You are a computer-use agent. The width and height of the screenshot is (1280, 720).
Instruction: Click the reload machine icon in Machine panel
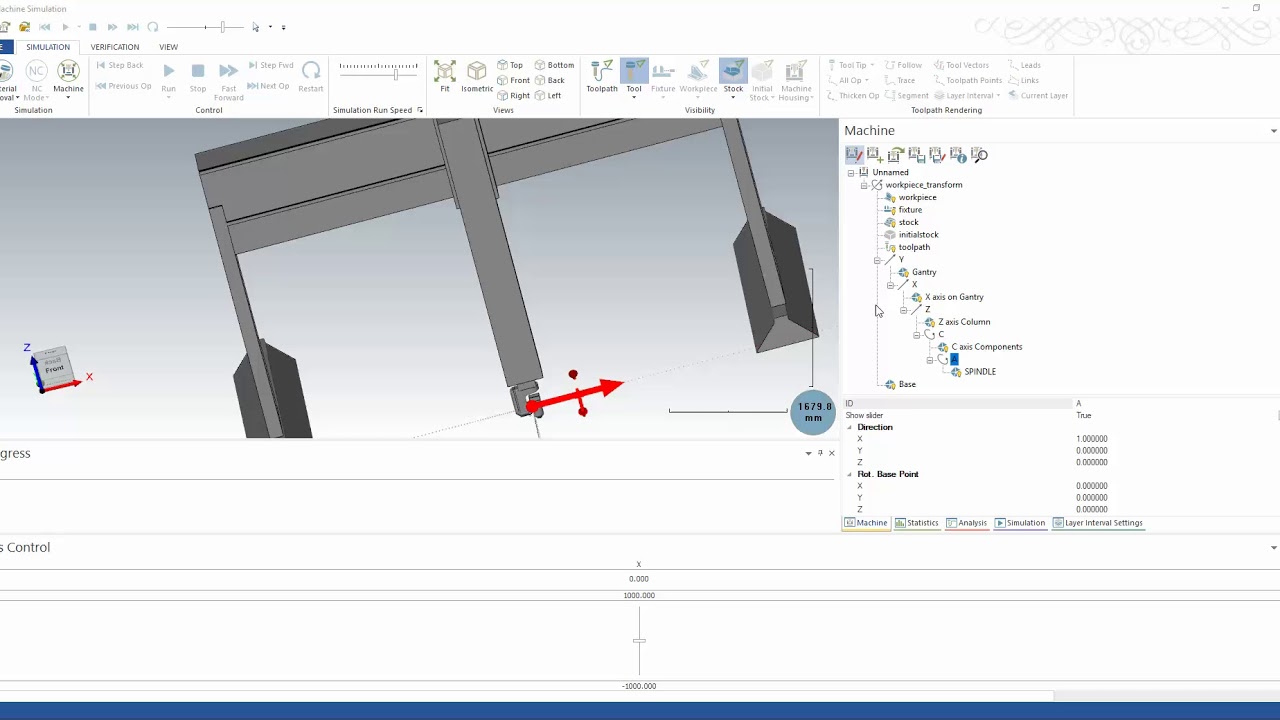895,155
